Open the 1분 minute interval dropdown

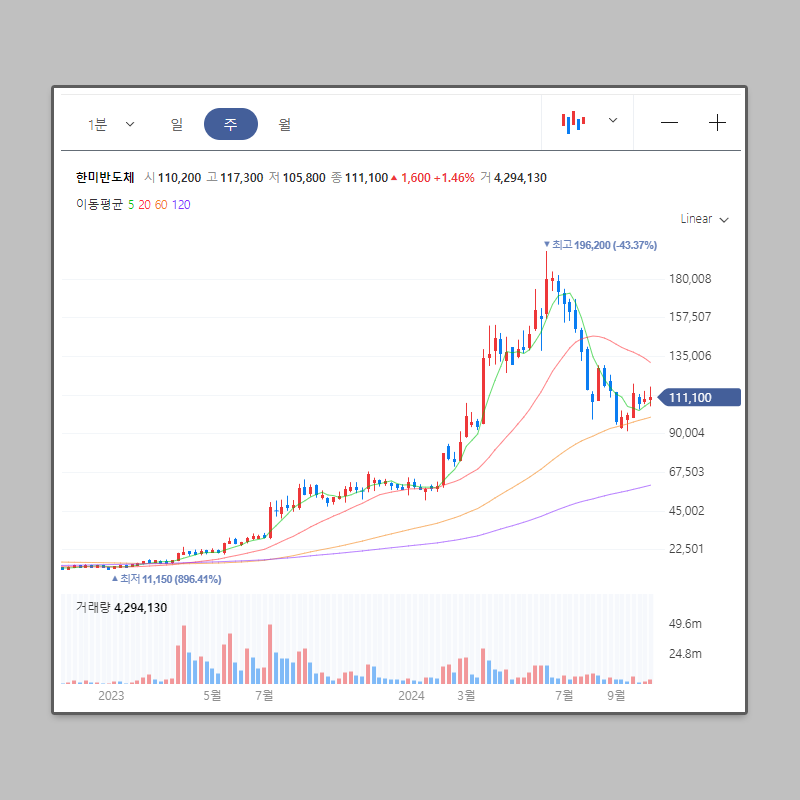pyautogui.click(x=111, y=124)
